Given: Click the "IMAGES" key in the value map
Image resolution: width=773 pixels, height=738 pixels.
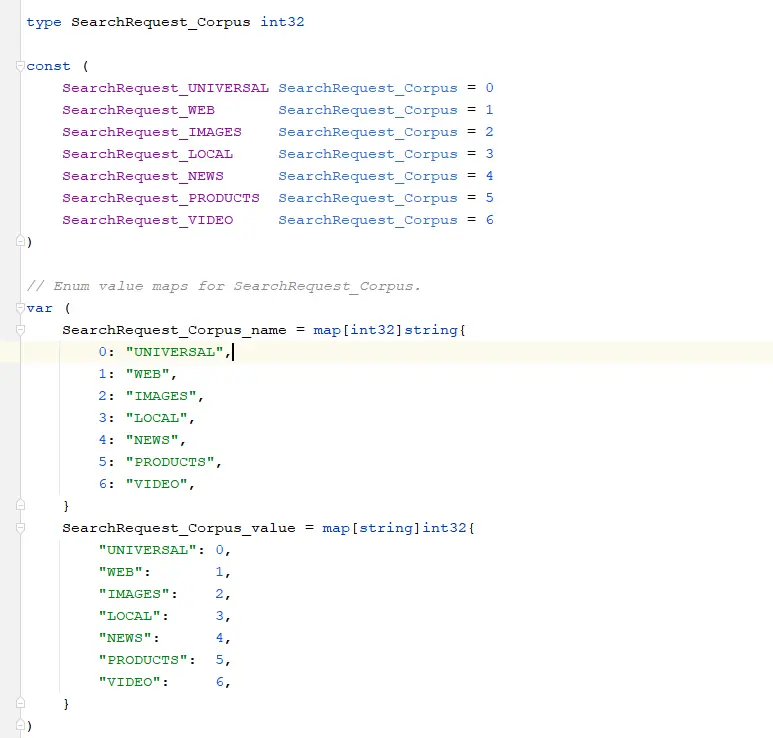Looking at the screenshot, I should pos(134,594).
